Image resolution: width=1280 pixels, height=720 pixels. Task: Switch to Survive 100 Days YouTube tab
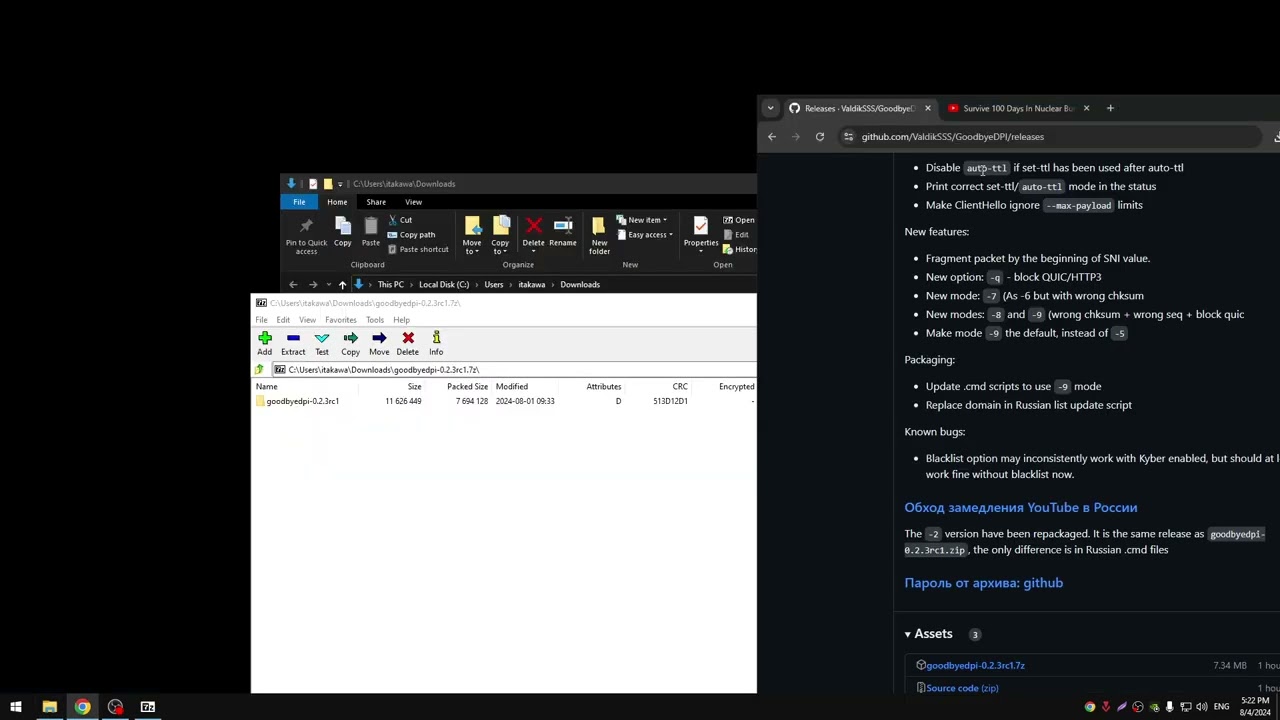[x=1017, y=108]
